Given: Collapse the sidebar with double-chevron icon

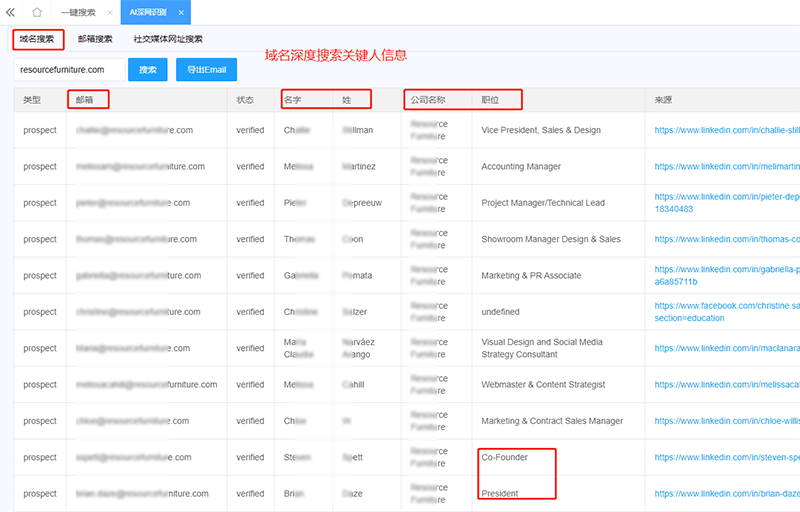Looking at the screenshot, I should point(11,12).
